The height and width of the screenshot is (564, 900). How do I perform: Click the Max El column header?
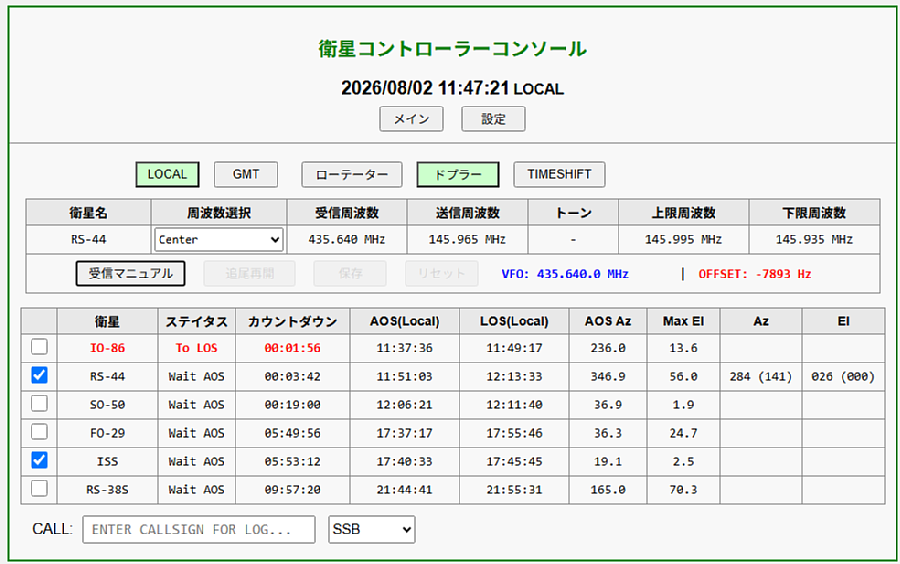pyautogui.click(x=683, y=322)
